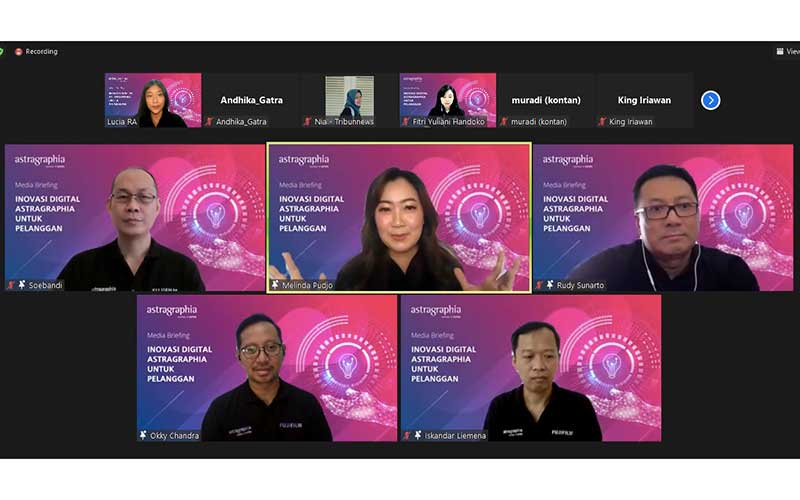Click muted mic icon beside Fitri Yuliani Handoko
The image size is (800, 500).
point(406,121)
